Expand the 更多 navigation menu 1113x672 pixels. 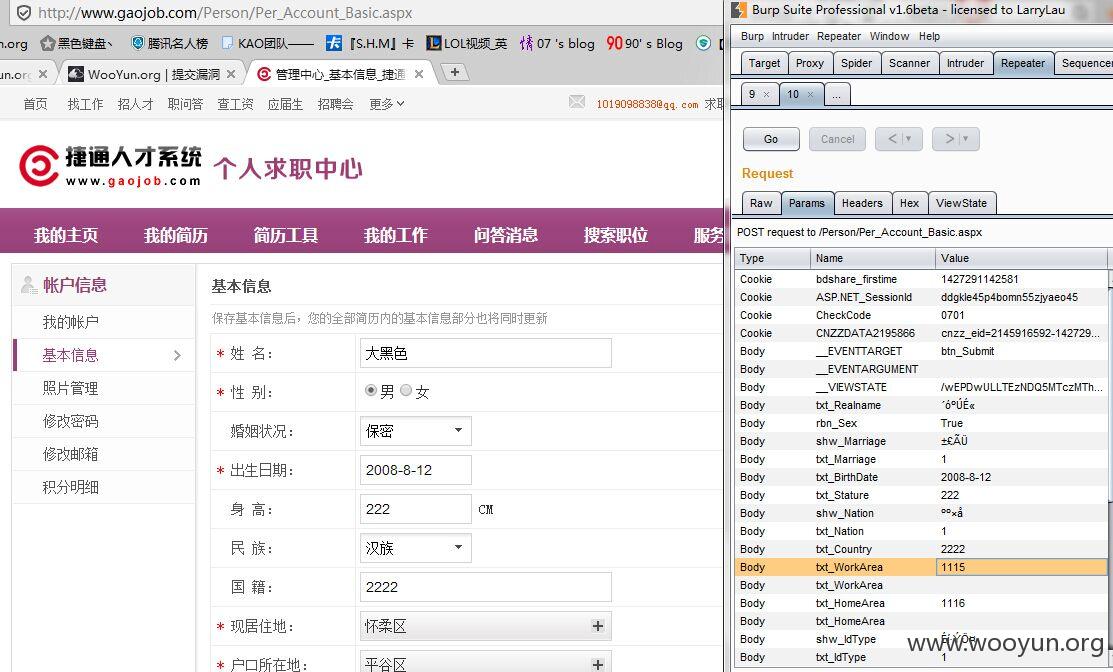click(x=387, y=104)
